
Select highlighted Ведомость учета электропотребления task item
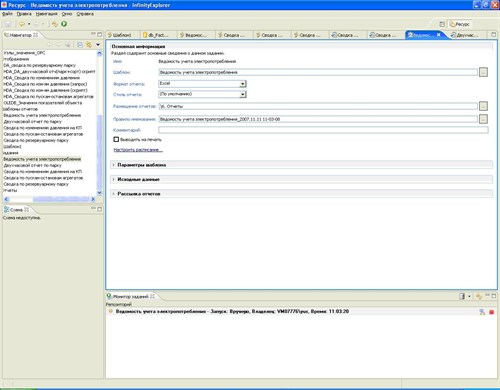[42, 159]
